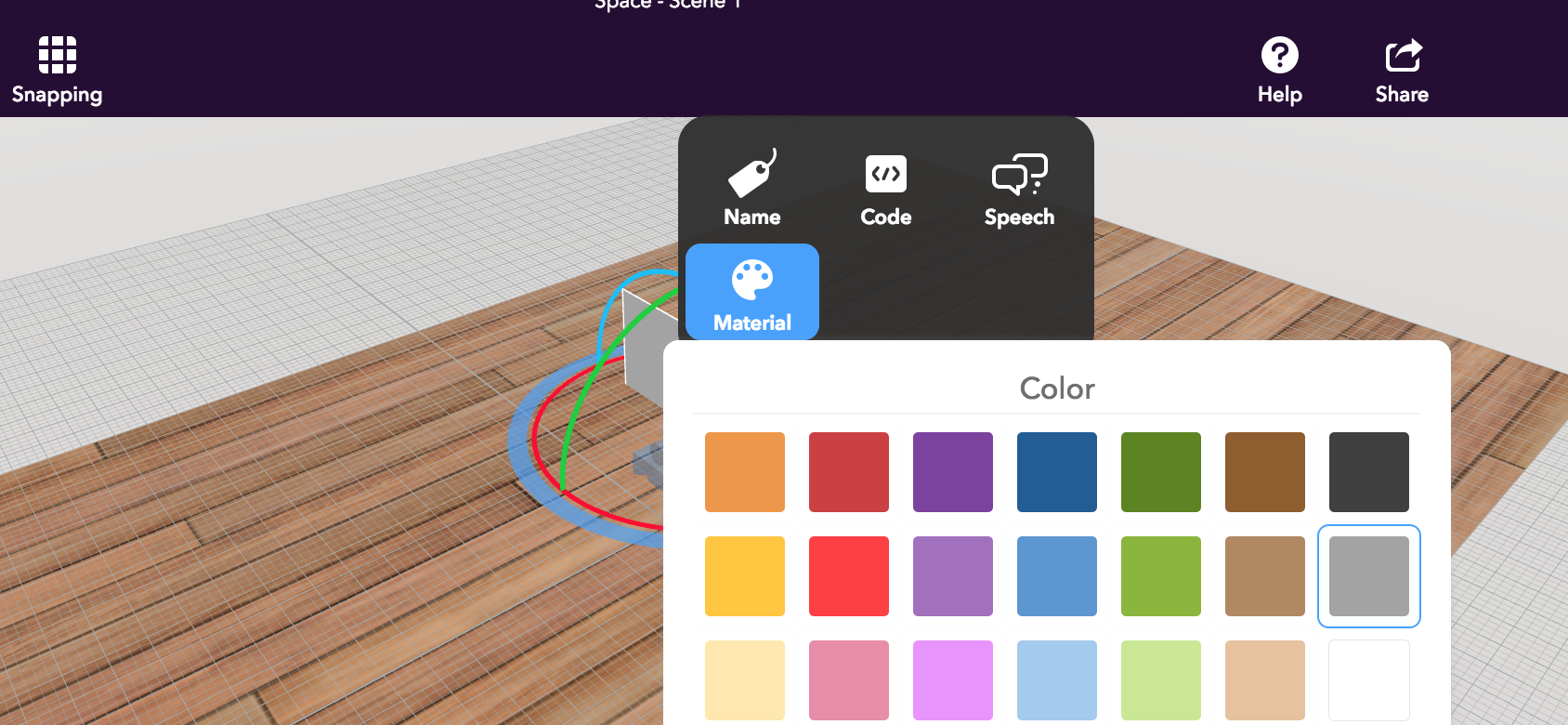Select the dark purple swatch
The height and width of the screenshot is (725, 1568).
953,472
